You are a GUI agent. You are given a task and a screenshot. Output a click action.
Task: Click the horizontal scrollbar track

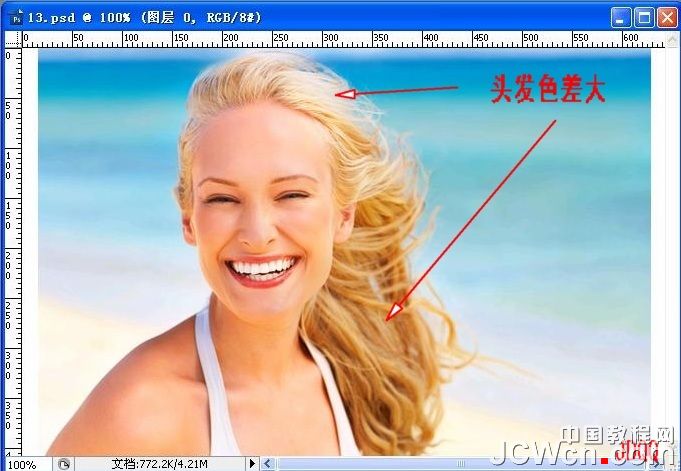coord(450,464)
